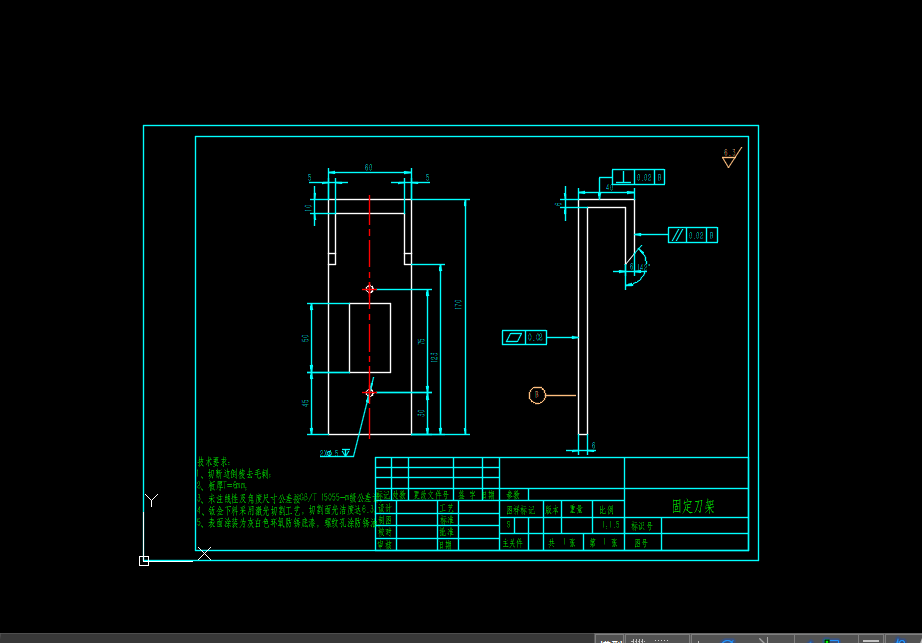Select the right 5 dimension text

click(427, 178)
